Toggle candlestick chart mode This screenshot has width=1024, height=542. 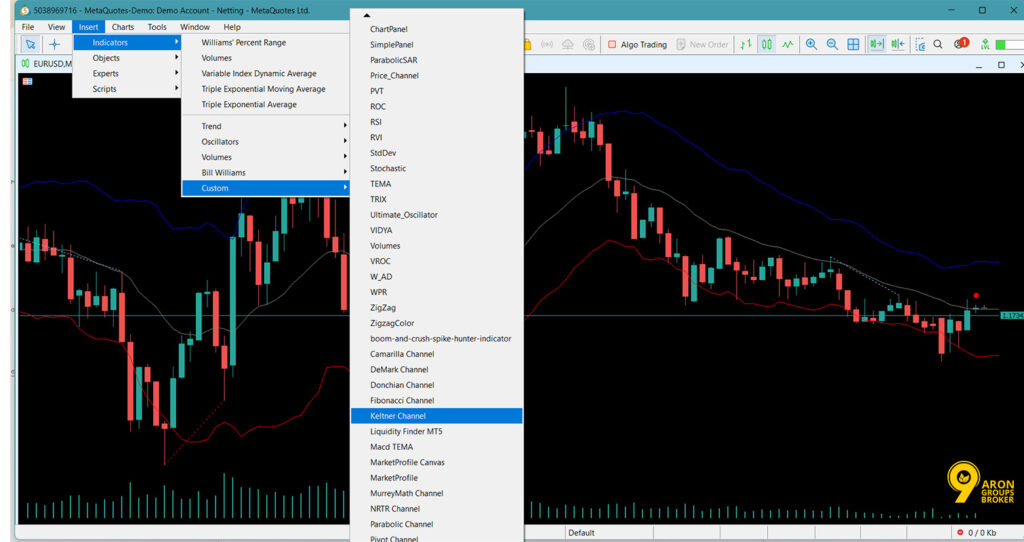click(x=767, y=44)
